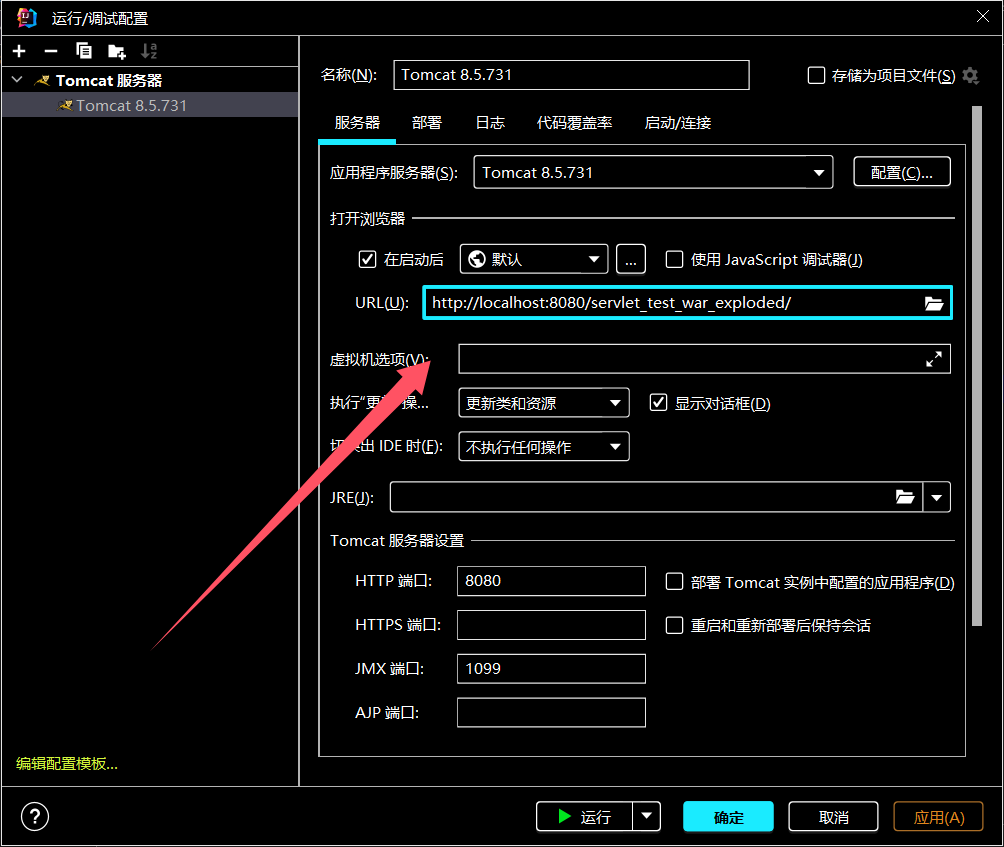Viewport: 1004px width, 847px height.
Task: Open the 不执行任何操作 dropdown
Action: point(544,446)
